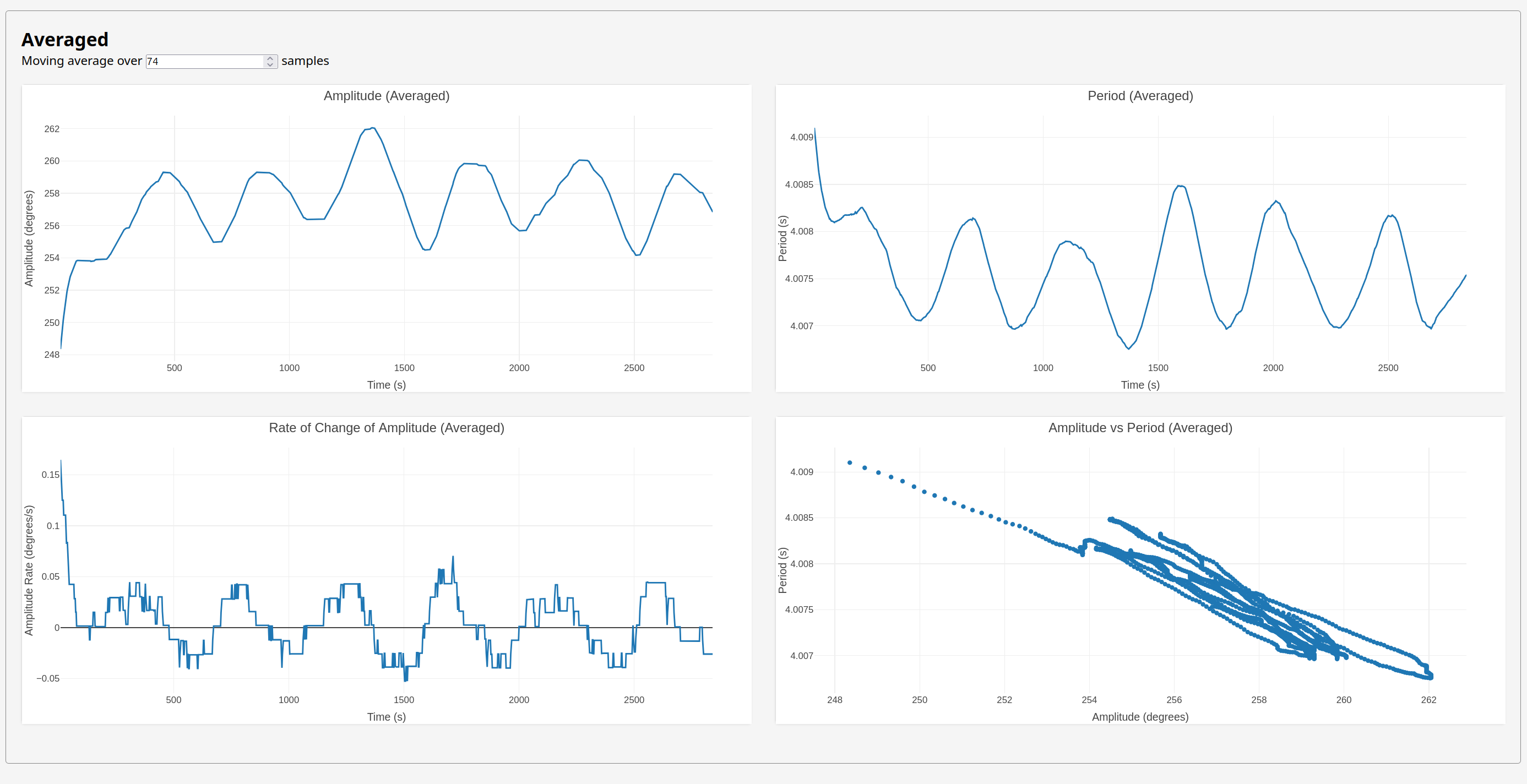Click the 248 x-axis tick on scatter plot
The image size is (1527, 784).
point(835,700)
